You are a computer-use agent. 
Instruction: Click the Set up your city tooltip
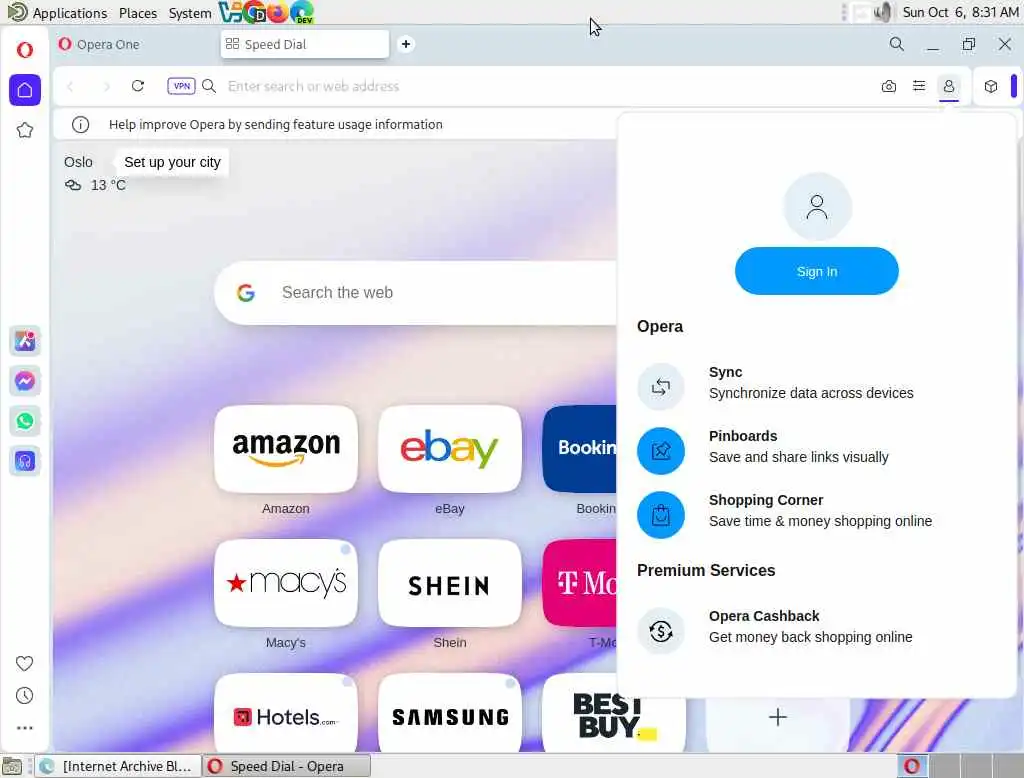[172, 162]
